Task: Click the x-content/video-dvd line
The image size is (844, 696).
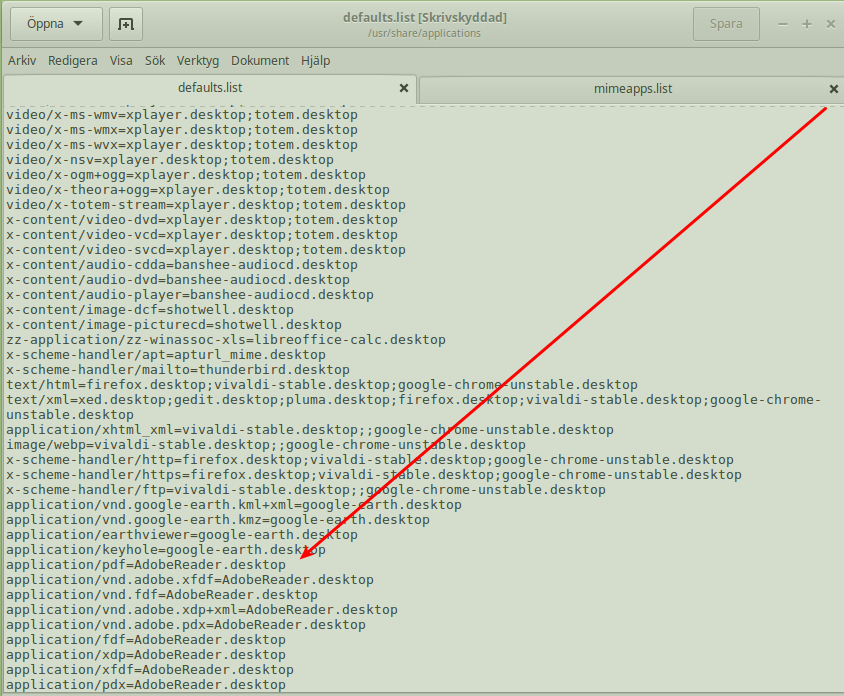Action: tap(202, 220)
